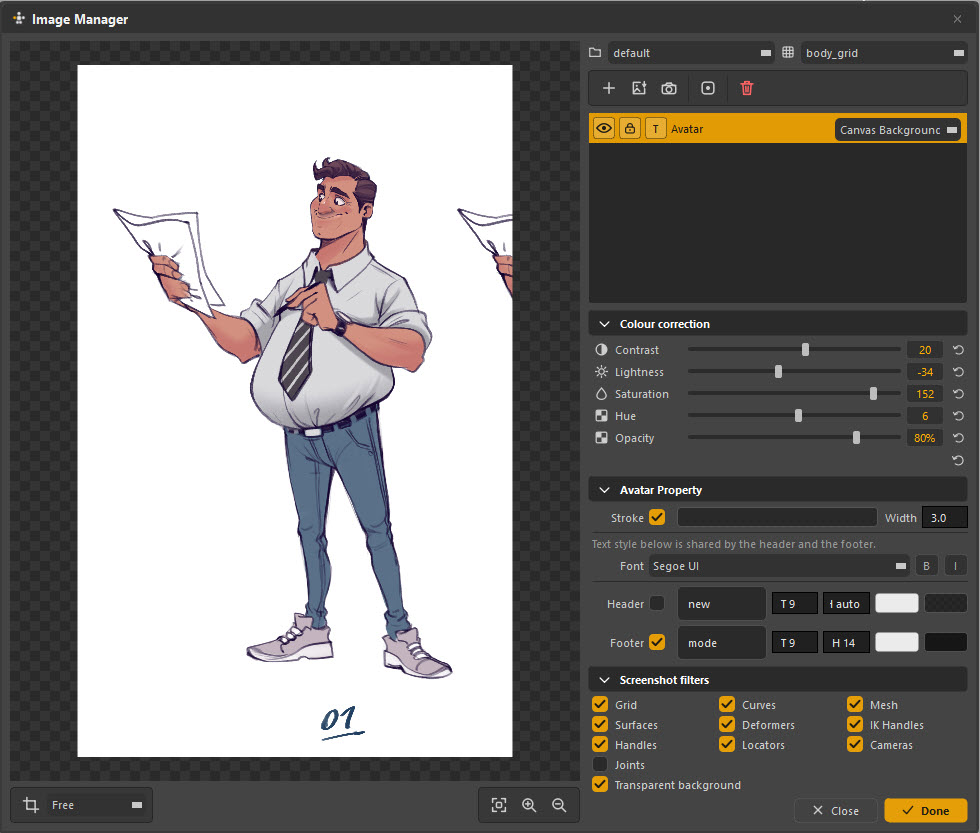Open the Canvas Background dropdown
The width and height of the screenshot is (980, 833).
pos(898,130)
